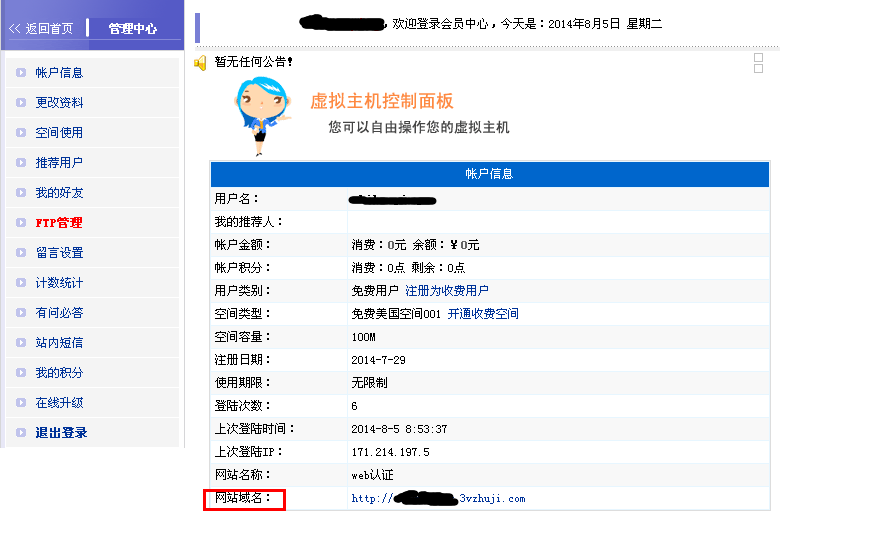Click the arrow icon beside 帐户信息

[x=21, y=73]
